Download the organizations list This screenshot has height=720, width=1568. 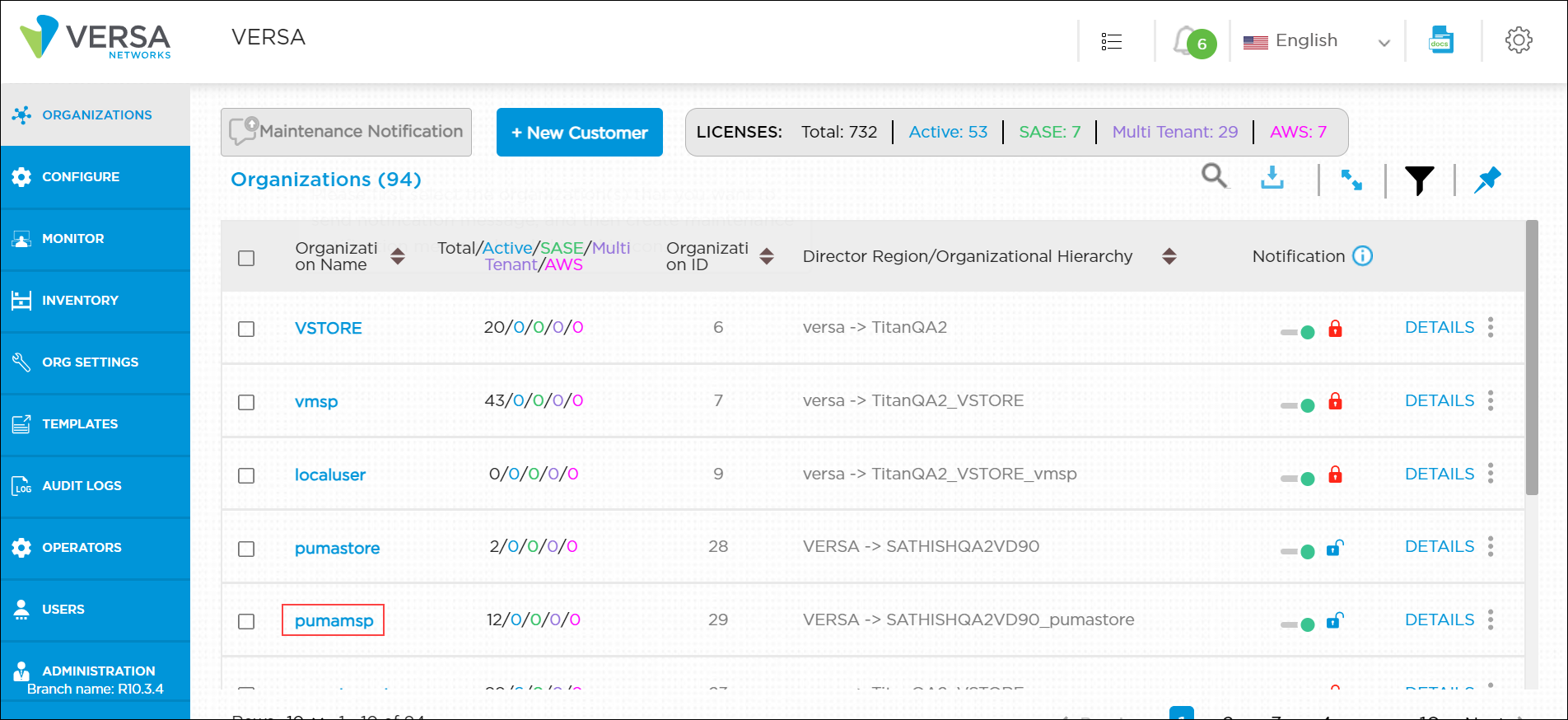pos(1272,177)
